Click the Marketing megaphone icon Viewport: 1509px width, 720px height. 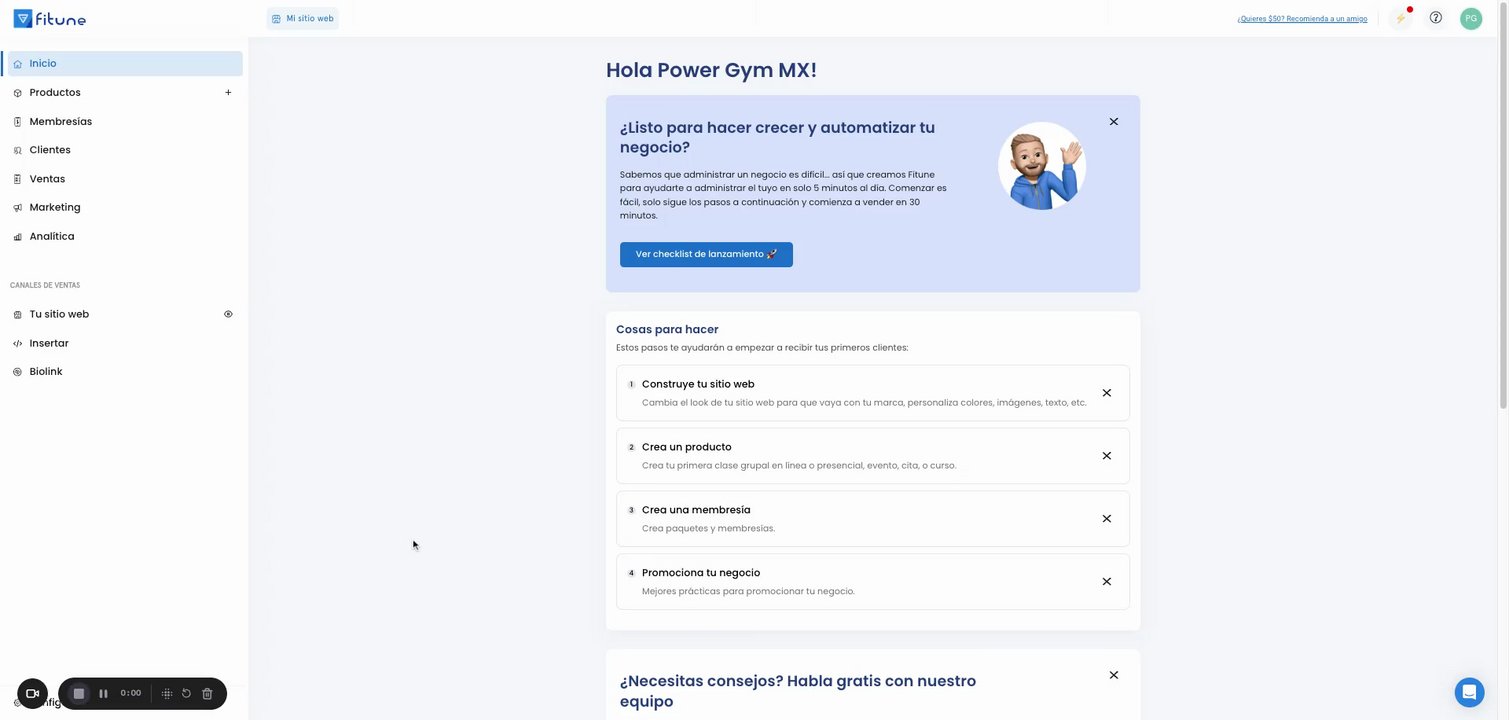click(17, 208)
